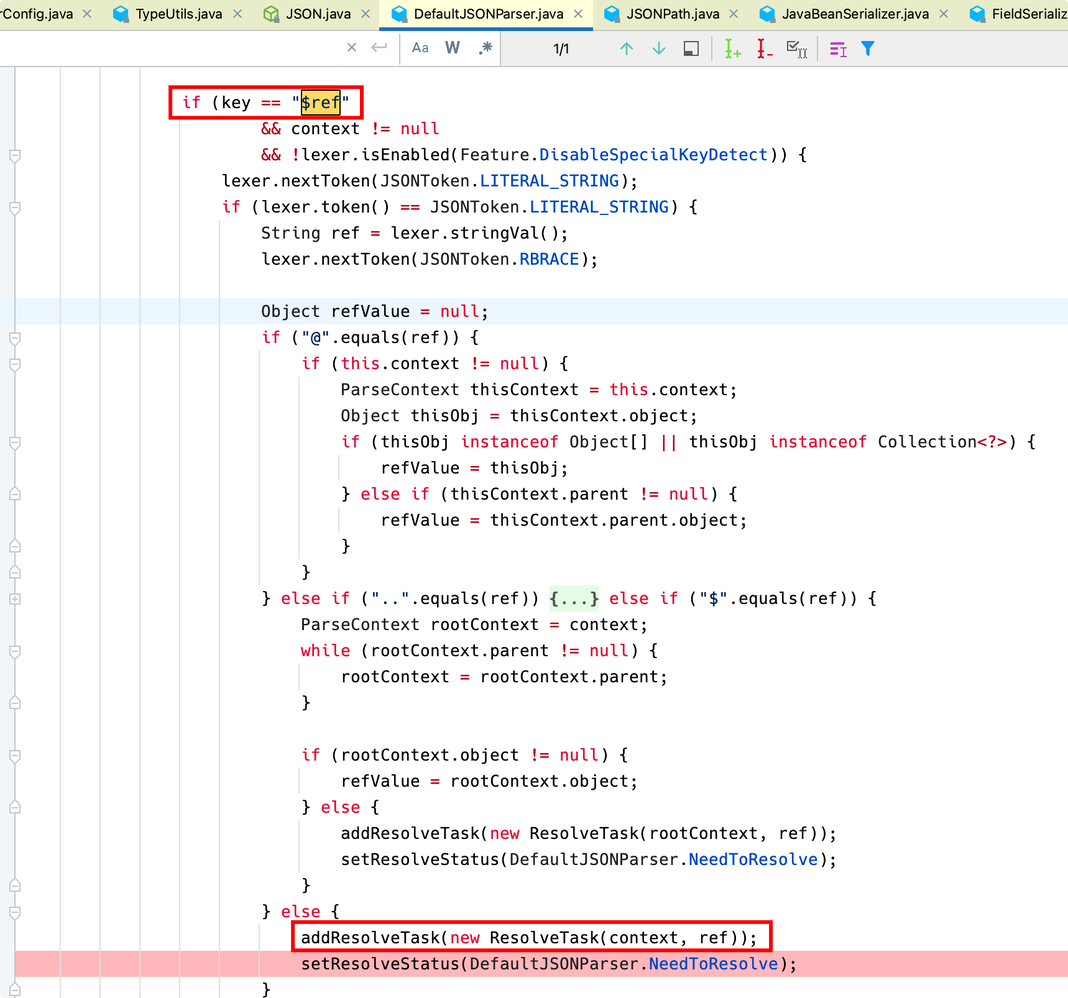This screenshot has height=998, width=1068.
Task: Click 'lexer.nextToken(JSONToken.LITERAL_STRING);' line
Action: click(430, 181)
